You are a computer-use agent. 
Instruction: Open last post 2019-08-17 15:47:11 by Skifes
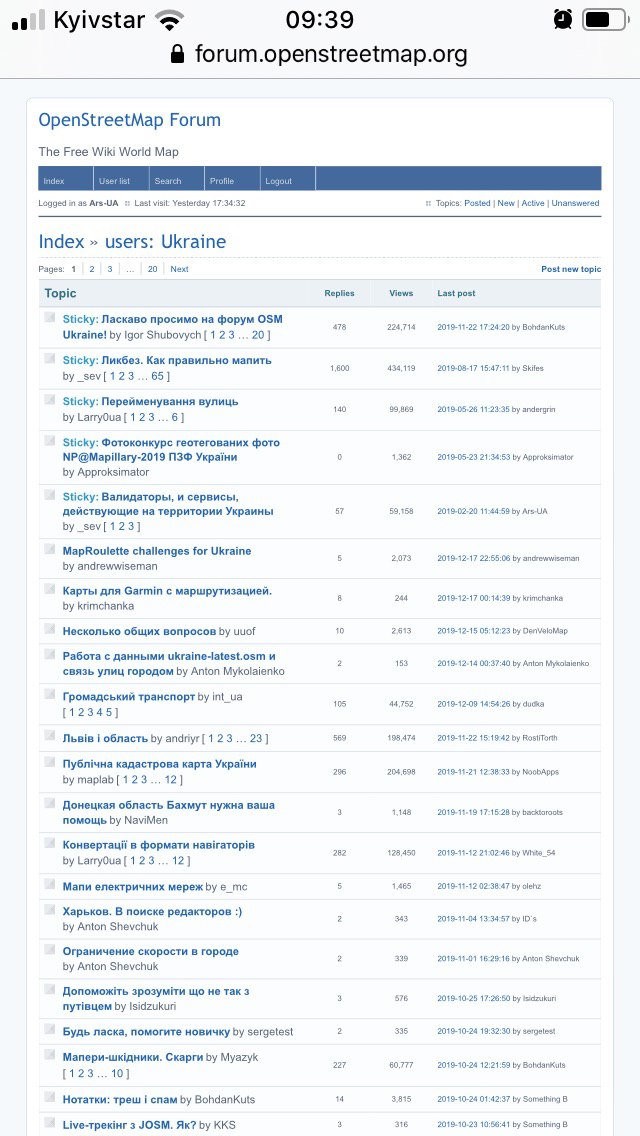click(473, 368)
